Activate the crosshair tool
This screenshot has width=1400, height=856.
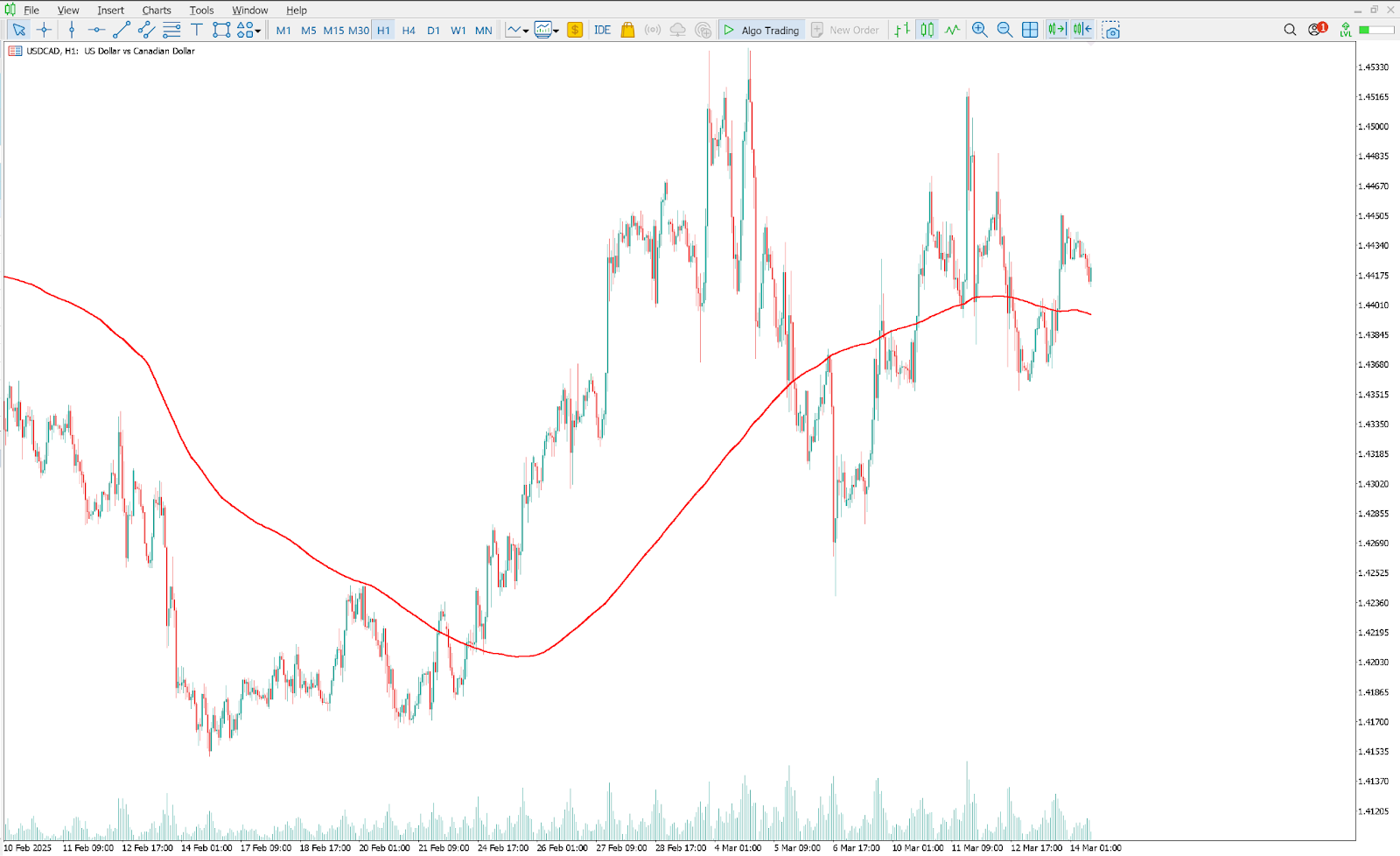click(x=44, y=30)
